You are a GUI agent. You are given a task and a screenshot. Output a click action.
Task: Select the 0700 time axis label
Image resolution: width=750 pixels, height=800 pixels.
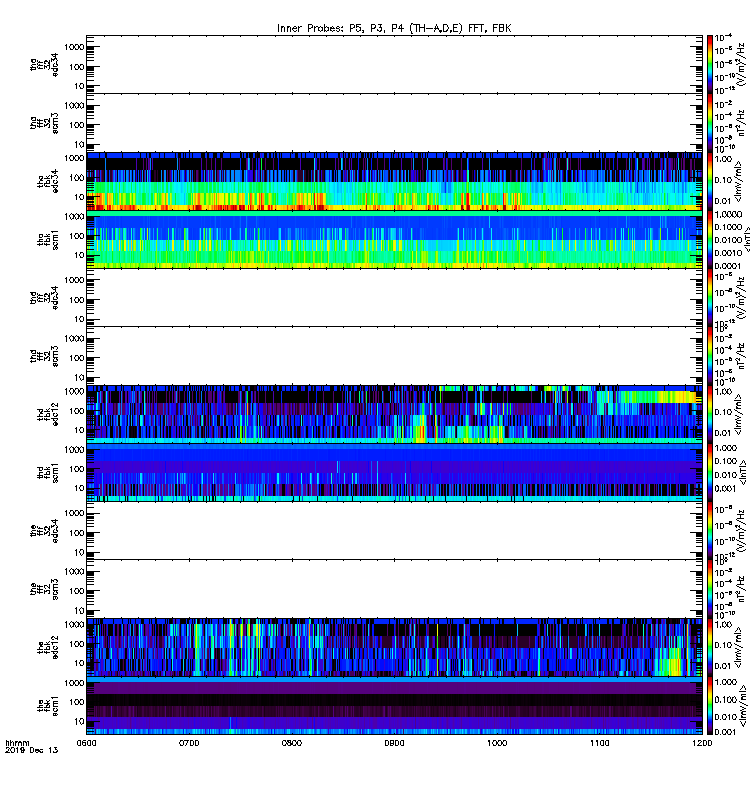(x=189, y=743)
